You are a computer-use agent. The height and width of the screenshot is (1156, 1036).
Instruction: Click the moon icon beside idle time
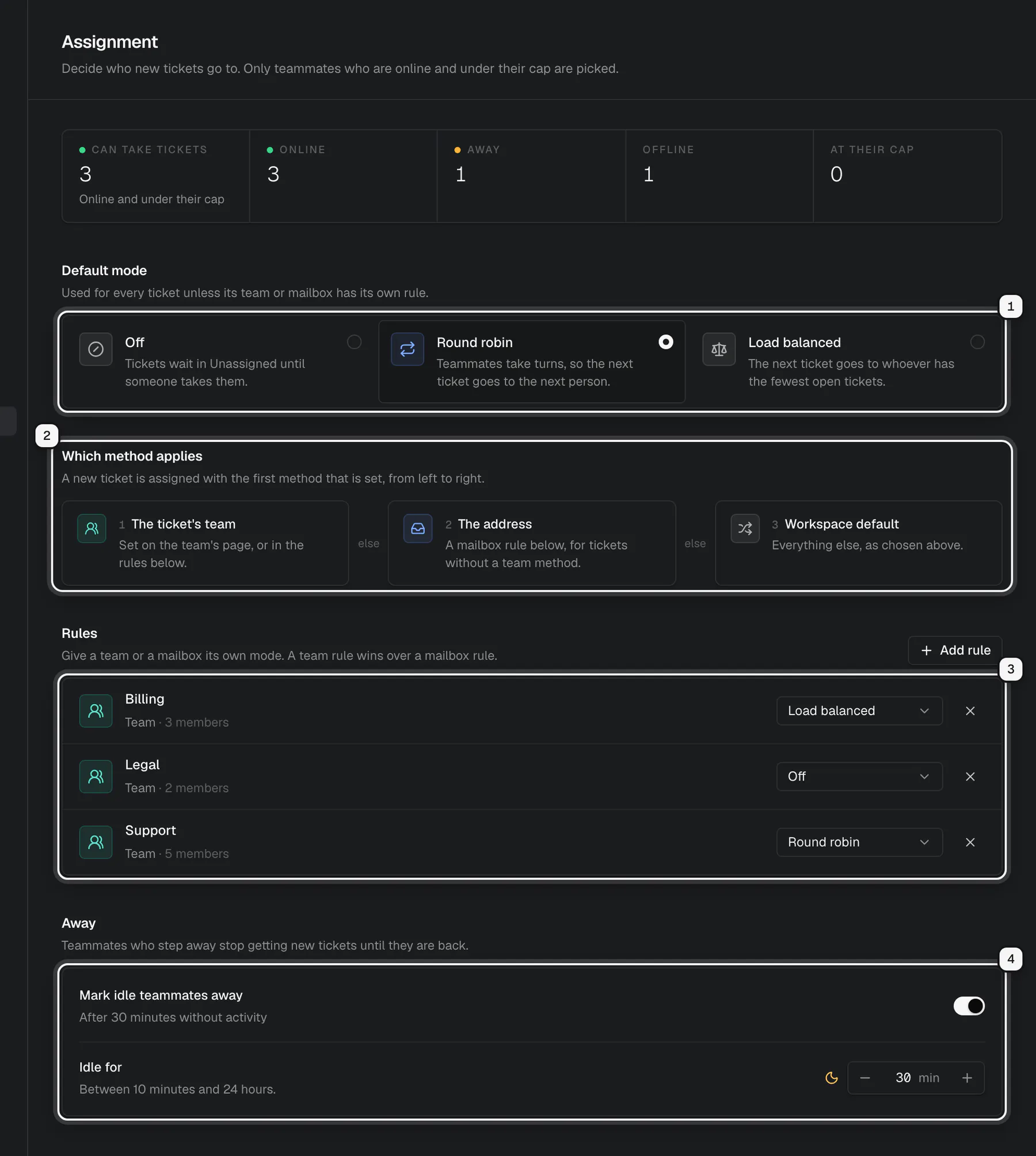tap(831, 1078)
